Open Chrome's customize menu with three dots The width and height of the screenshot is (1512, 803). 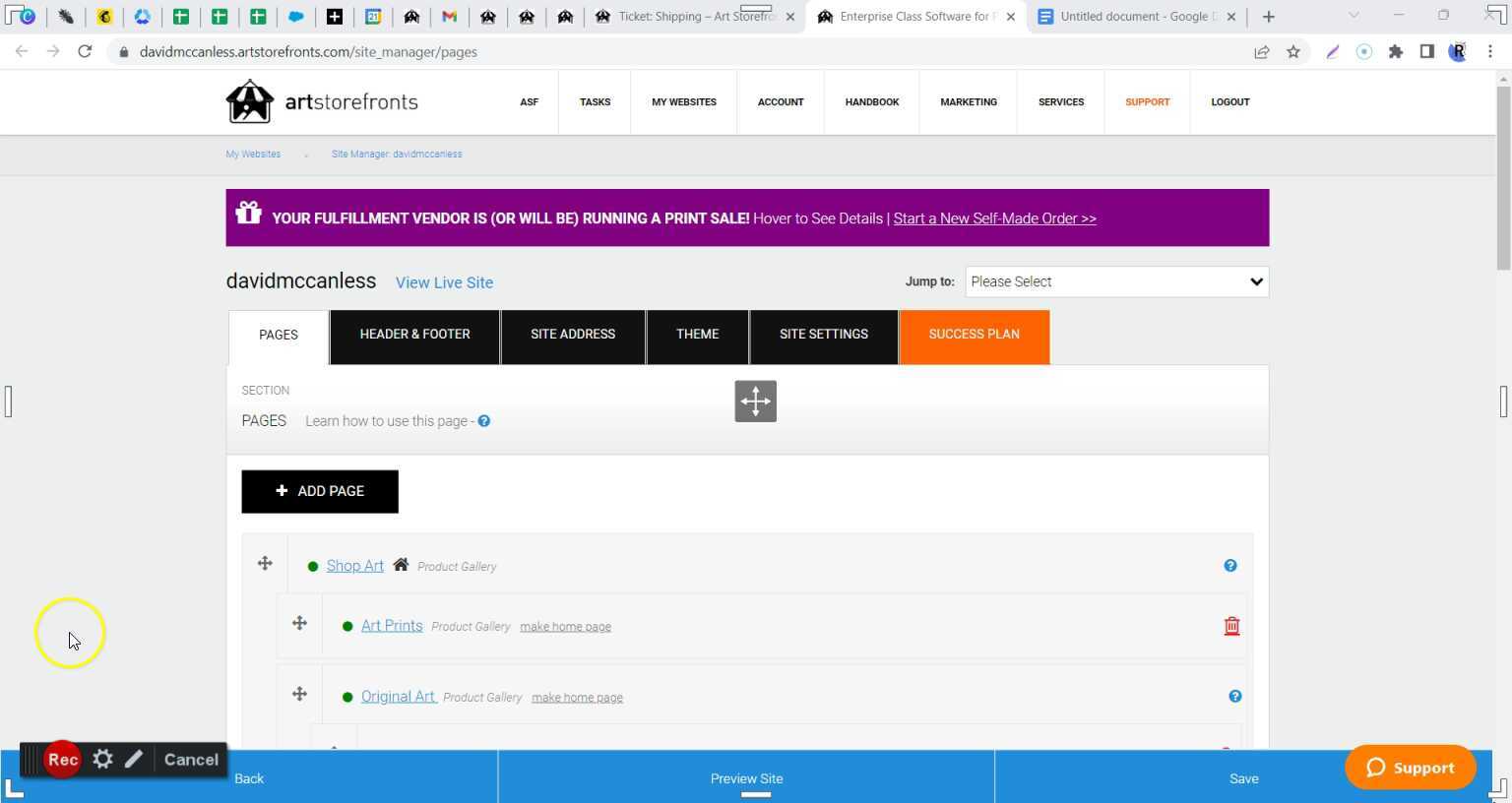(1491, 51)
